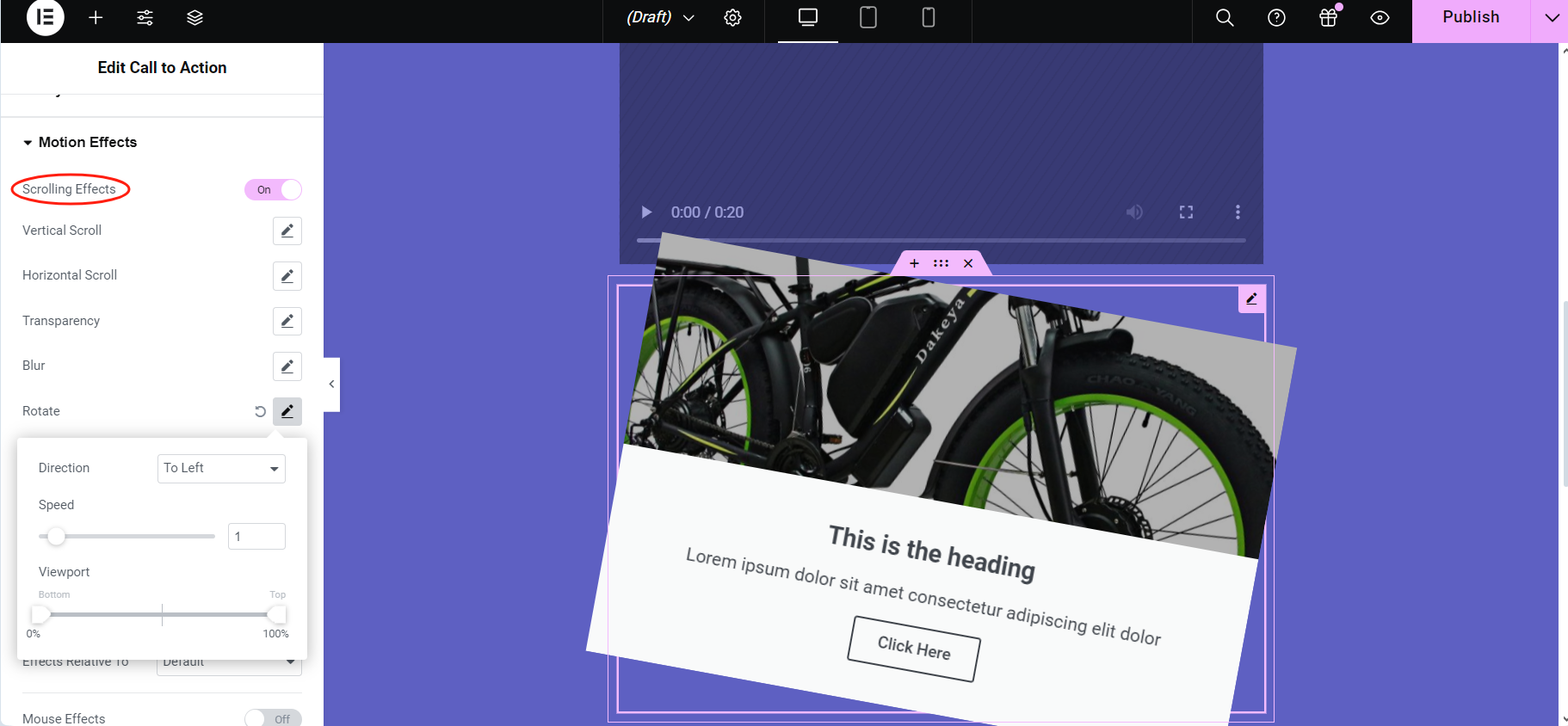Screen dimensions: 1568x726
Task: Switch to tablet device view
Action: 868,17
